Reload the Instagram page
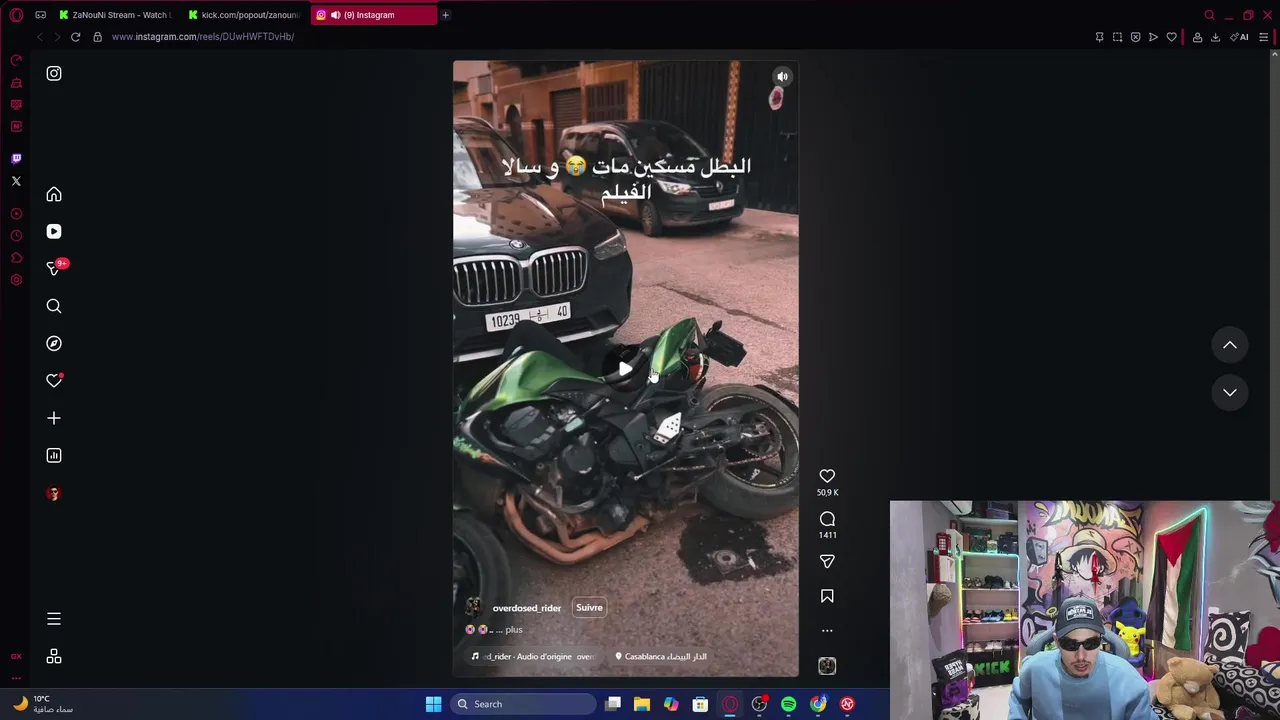1280x720 pixels. click(75, 37)
